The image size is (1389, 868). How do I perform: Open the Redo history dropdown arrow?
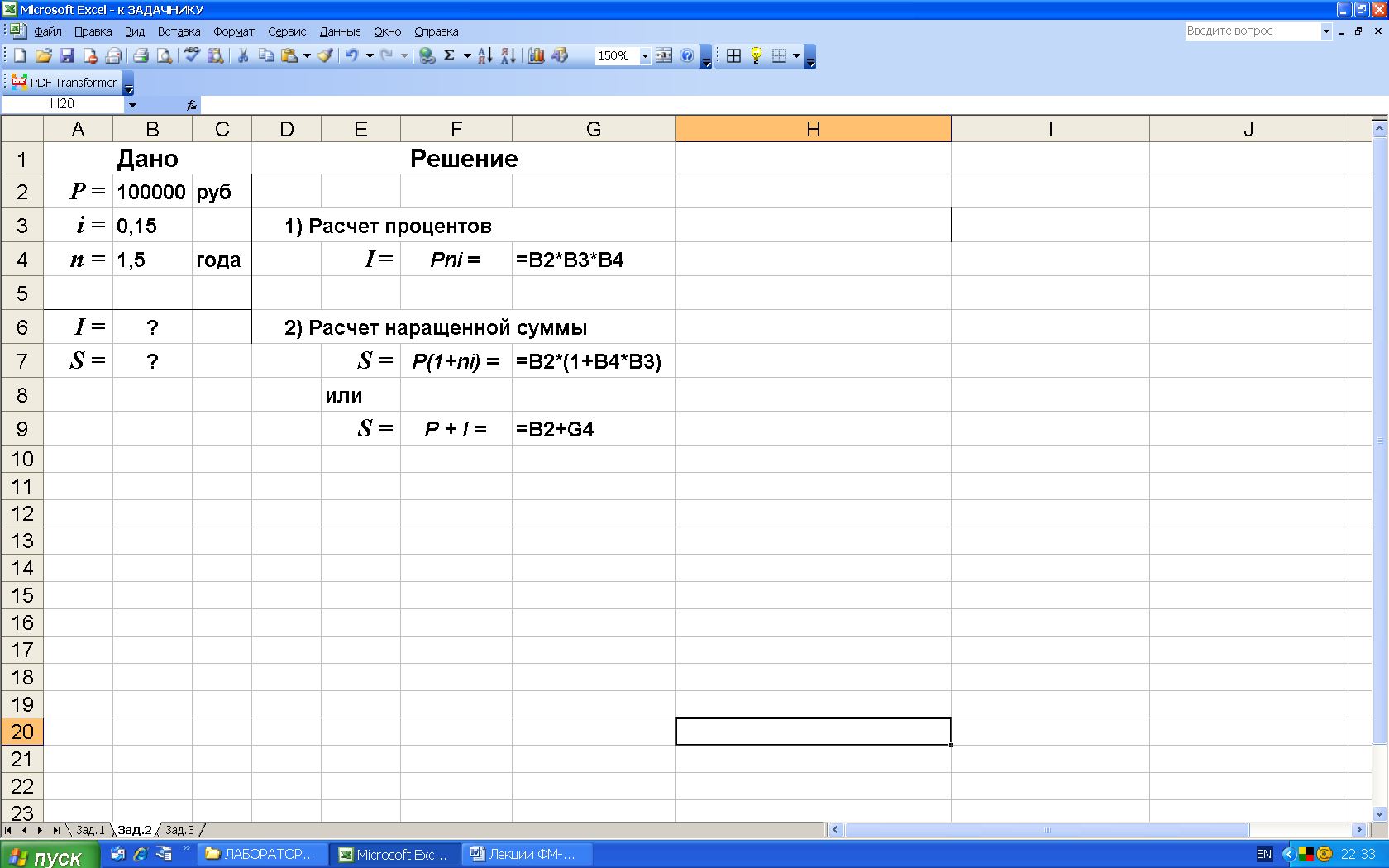coord(404,55)
